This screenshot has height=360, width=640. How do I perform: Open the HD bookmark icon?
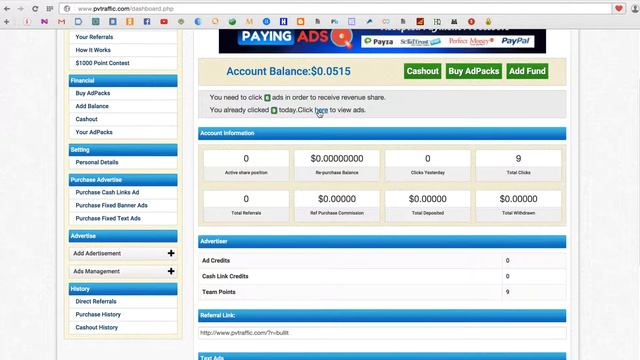437,22
